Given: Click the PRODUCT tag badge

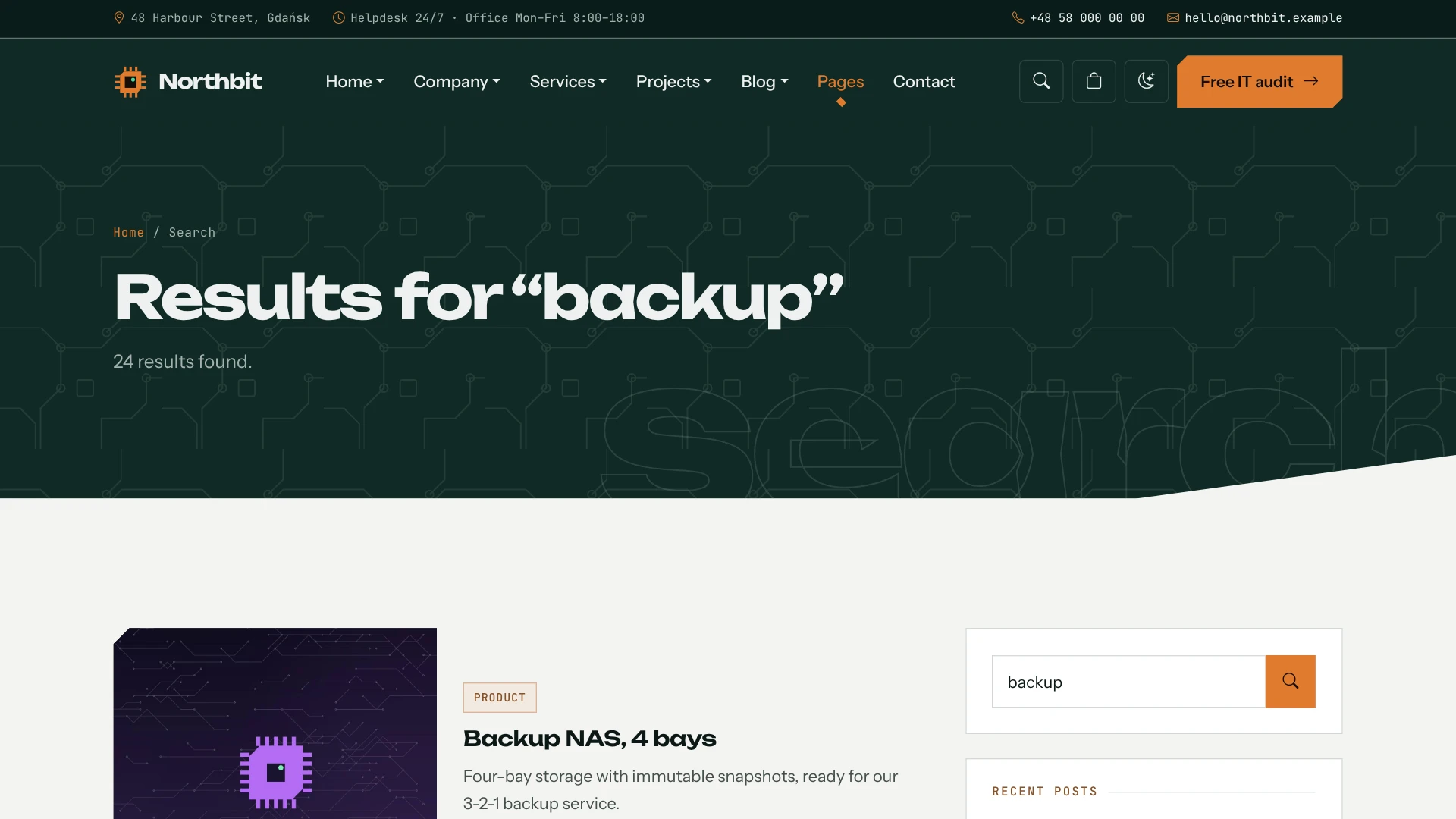Looking at the screenshot, I should (500, 698).
